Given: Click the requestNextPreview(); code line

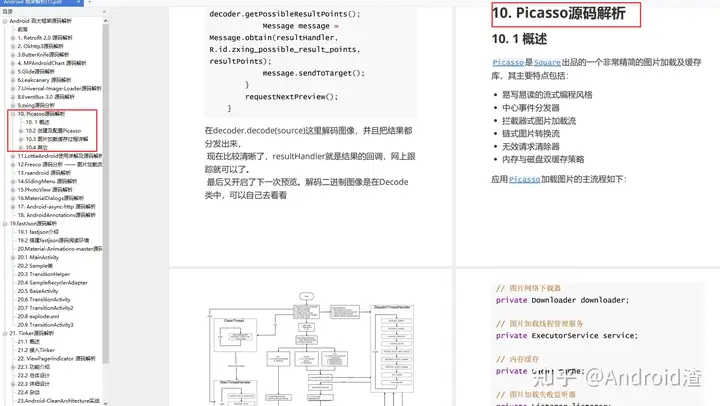Looking at the screenshot, I should coord(292,97).
